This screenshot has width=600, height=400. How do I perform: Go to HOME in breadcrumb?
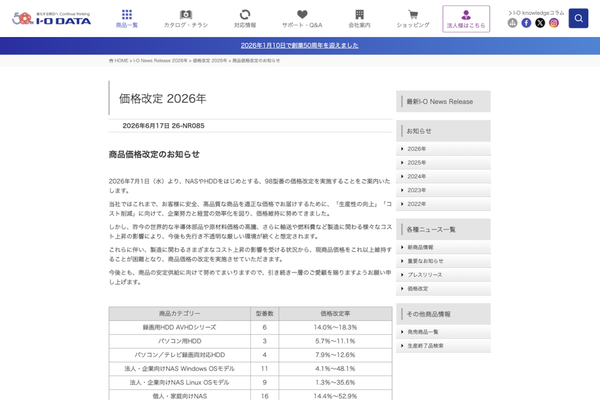pos(119,60)
